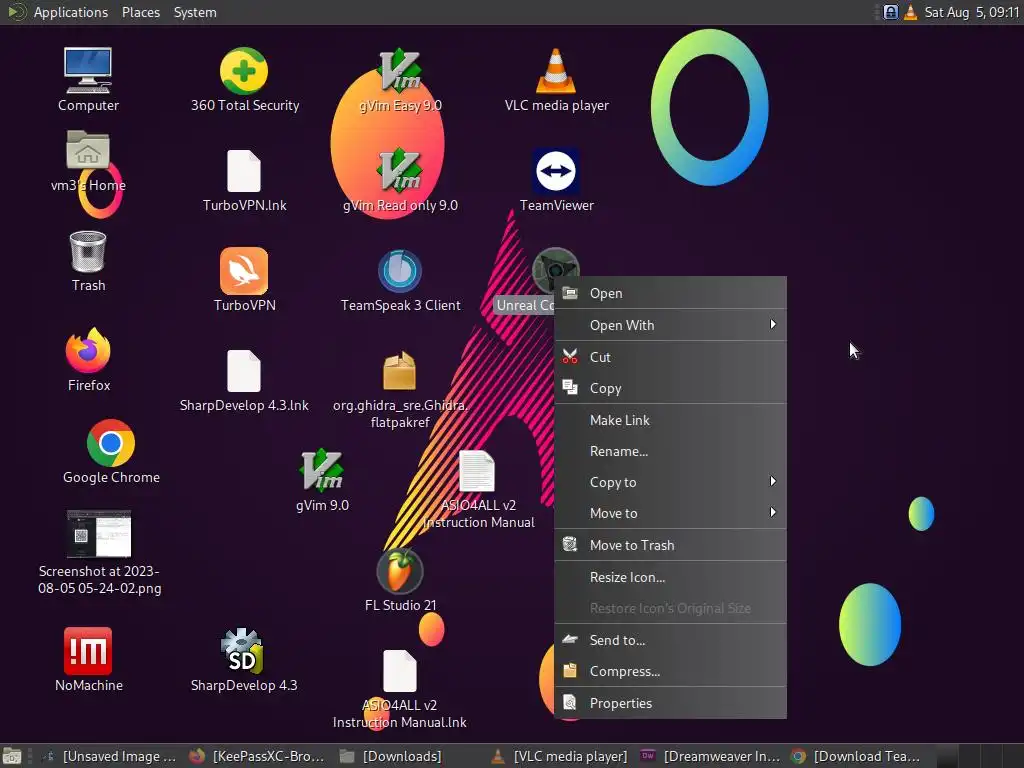Expand the Copy to submenu

tap(670, 482)
